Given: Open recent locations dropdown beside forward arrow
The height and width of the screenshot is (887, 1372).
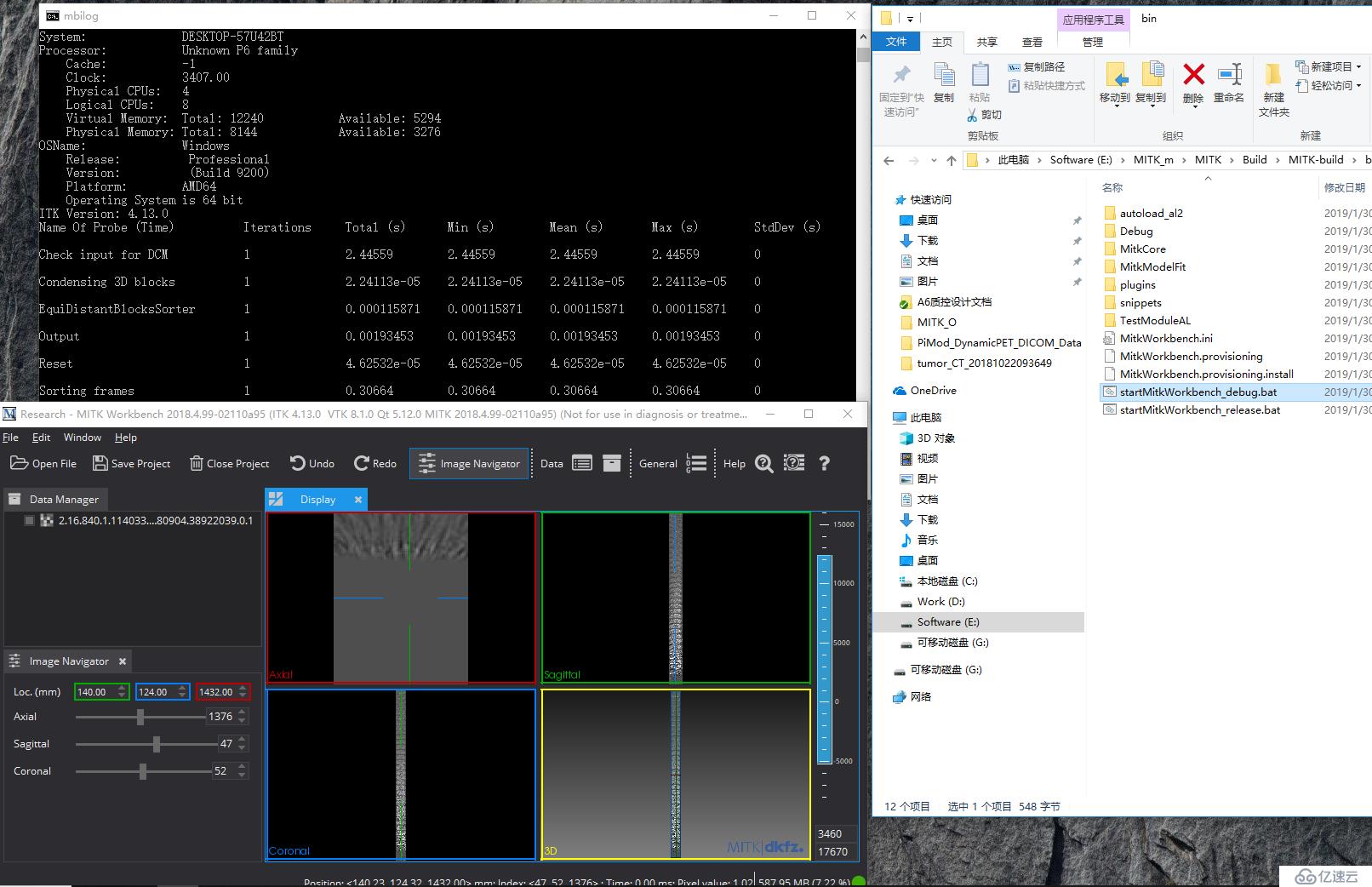Looking at the screenshot, I should (x=934, y=160).
